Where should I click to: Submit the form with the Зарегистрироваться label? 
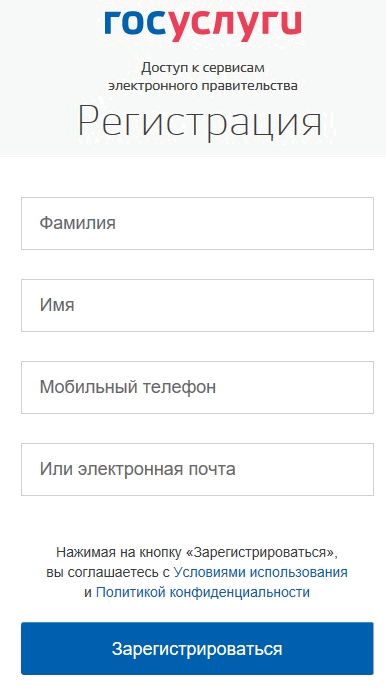click(x=197, y=649)
